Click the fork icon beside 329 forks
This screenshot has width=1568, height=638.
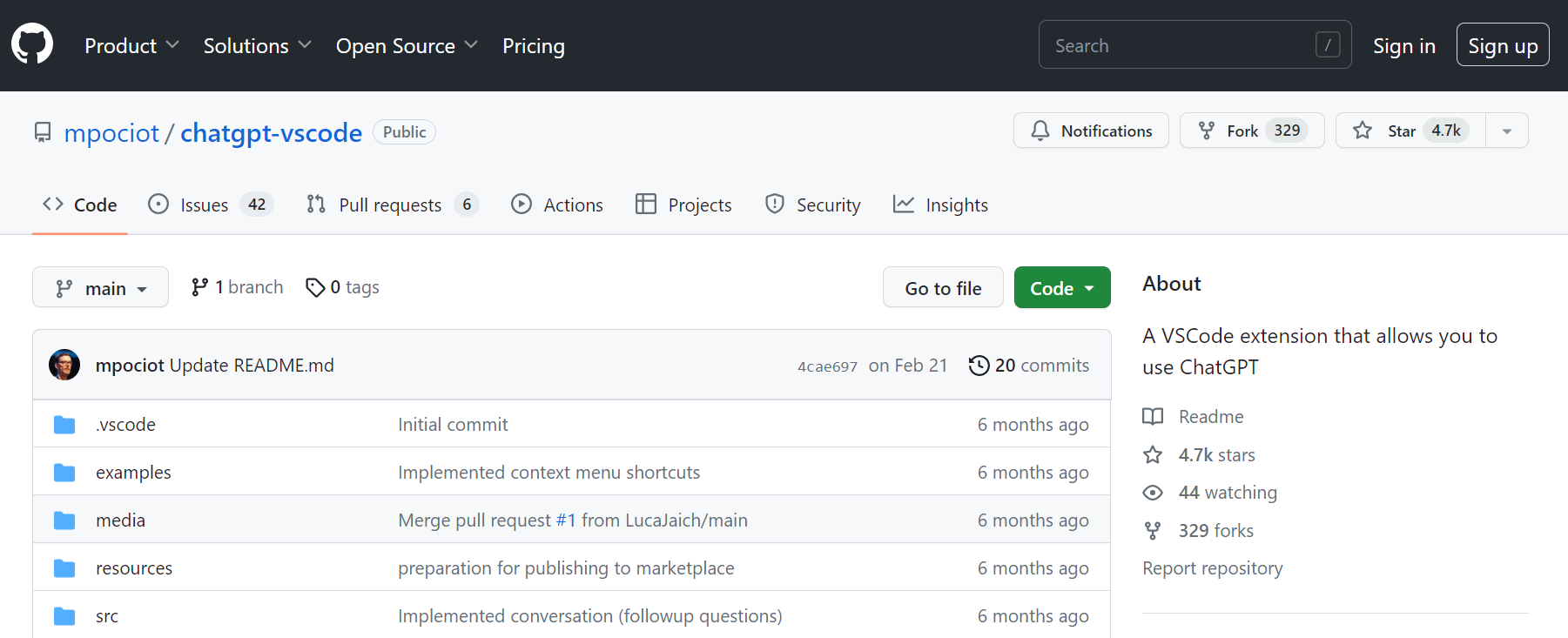1153,531
